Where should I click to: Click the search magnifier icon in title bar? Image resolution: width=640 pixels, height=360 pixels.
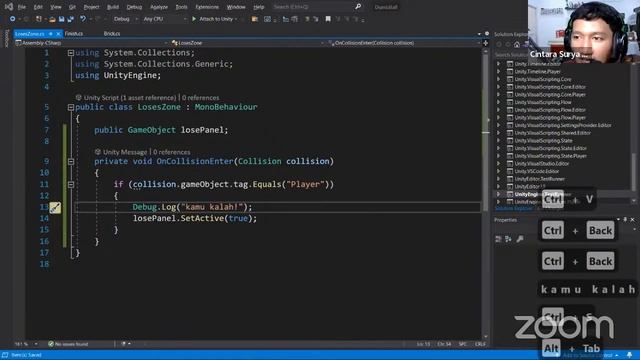tap(358, 7)
